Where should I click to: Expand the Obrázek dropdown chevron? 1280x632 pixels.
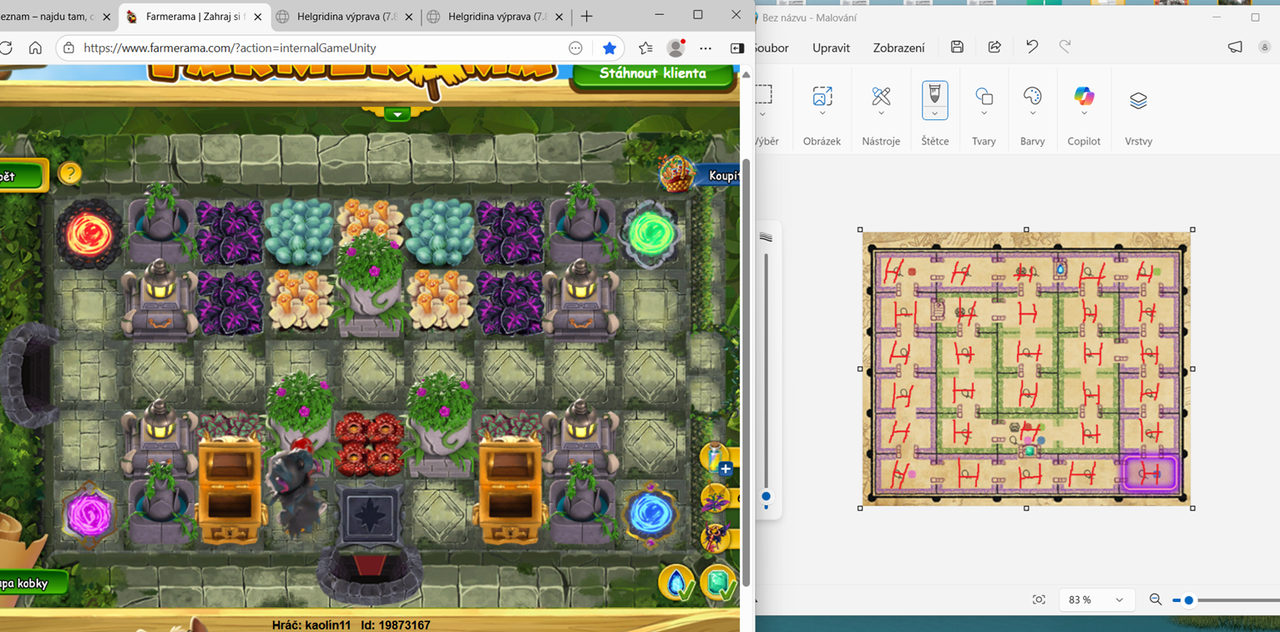pos(822,115)
